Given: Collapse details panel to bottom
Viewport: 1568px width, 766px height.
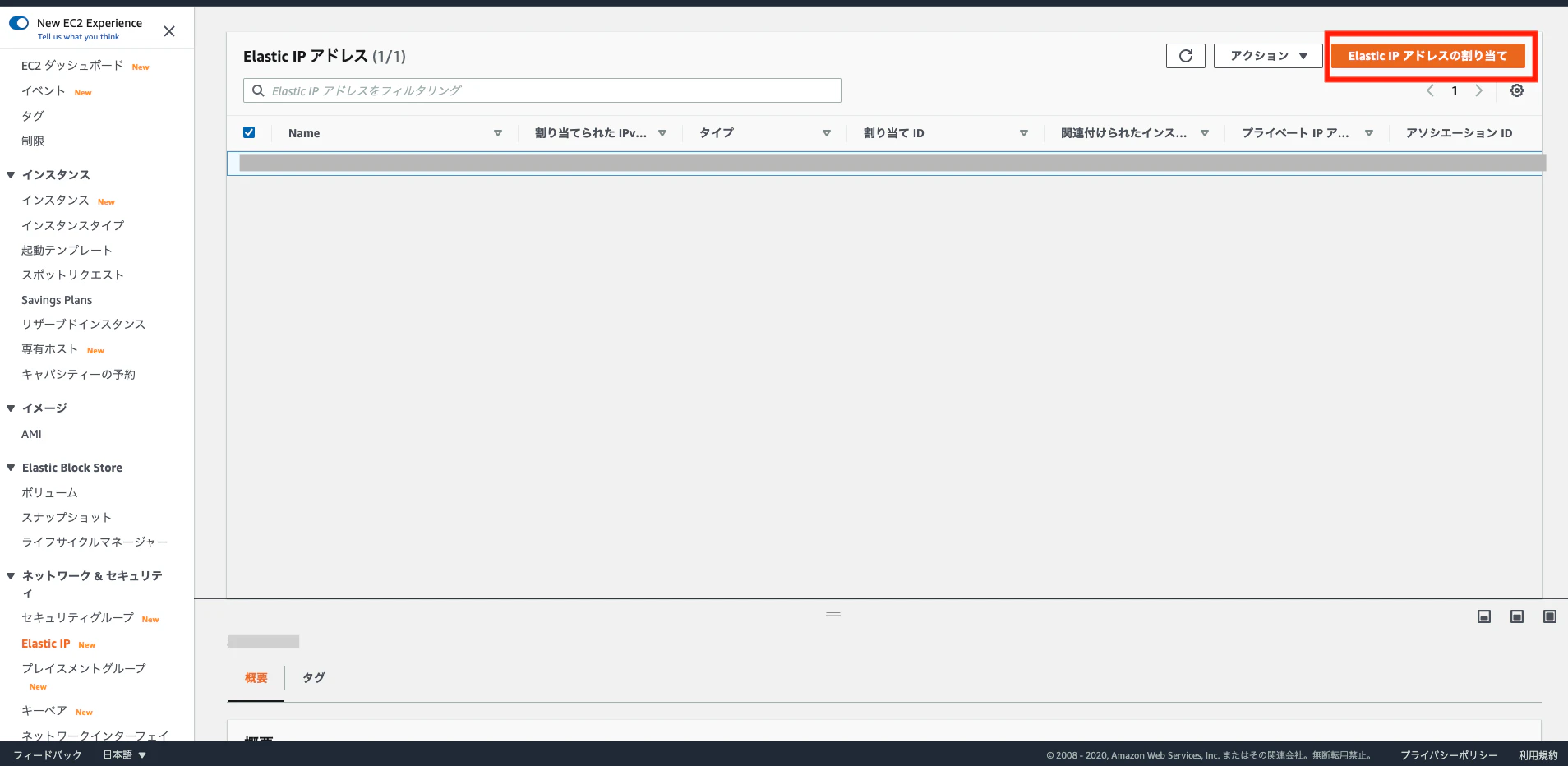Looking at the screenshot, I should point(1484,616).
